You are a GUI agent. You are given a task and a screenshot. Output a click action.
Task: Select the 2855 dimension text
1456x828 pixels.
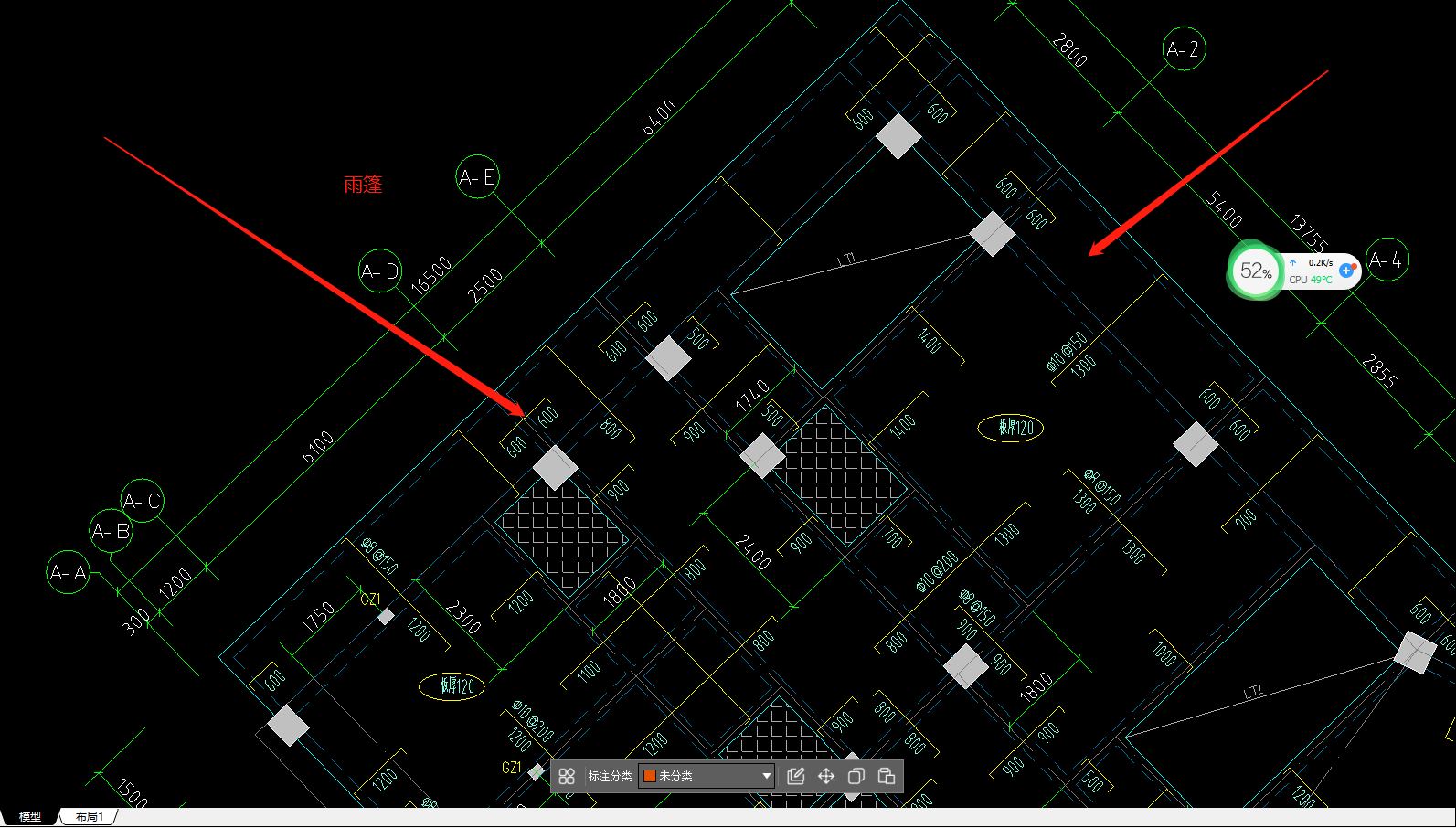(x=1379, y=371)
